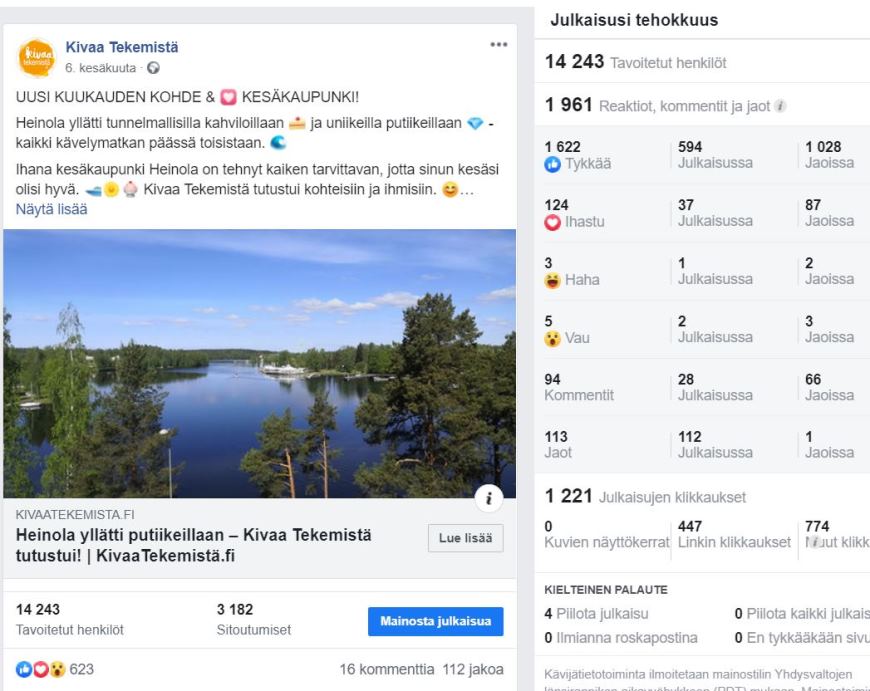This screenshot has height=691, width=870.
Task: Click the Kivaa Tekemistä page name
Action: tap(122, 47)
